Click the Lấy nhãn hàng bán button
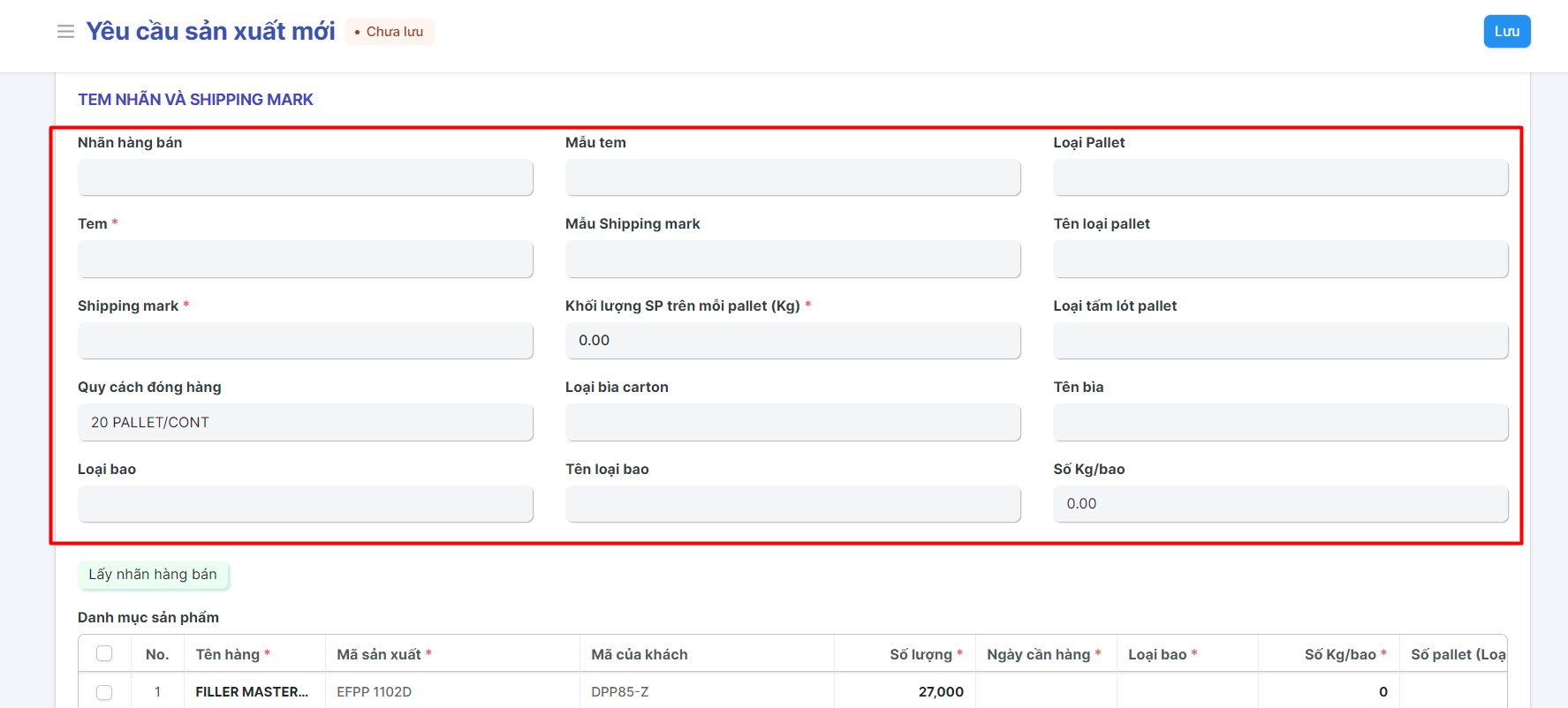 coord(153,575)
